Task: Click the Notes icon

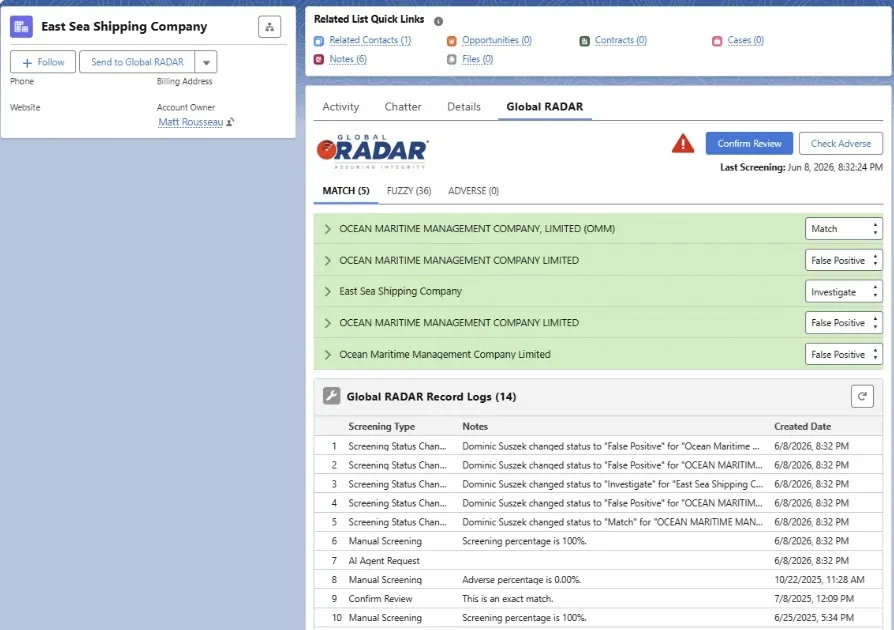Action: pos(319,59)
